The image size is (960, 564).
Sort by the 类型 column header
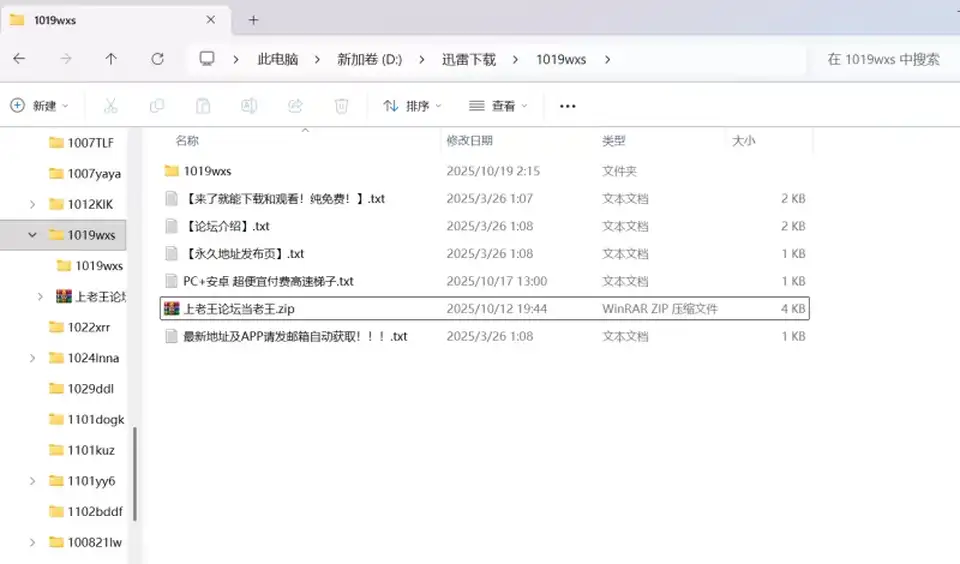click(x=613, y=141)
